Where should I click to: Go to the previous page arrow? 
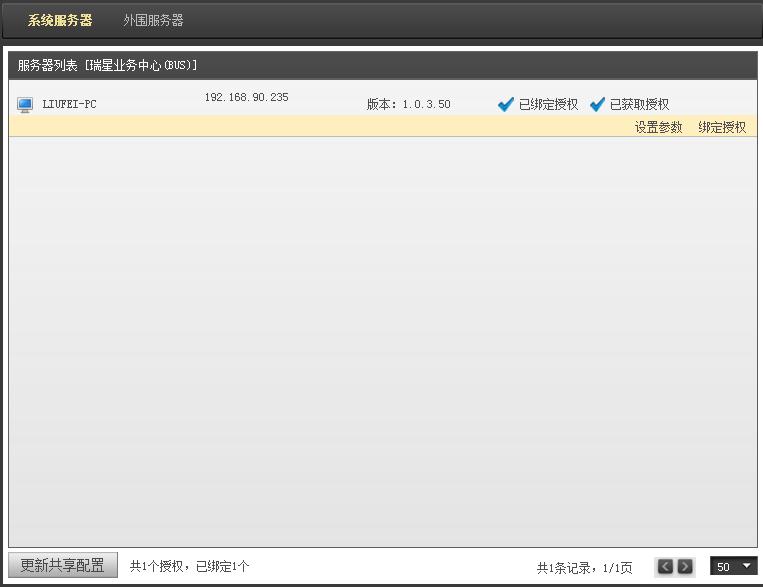[665, 567]
